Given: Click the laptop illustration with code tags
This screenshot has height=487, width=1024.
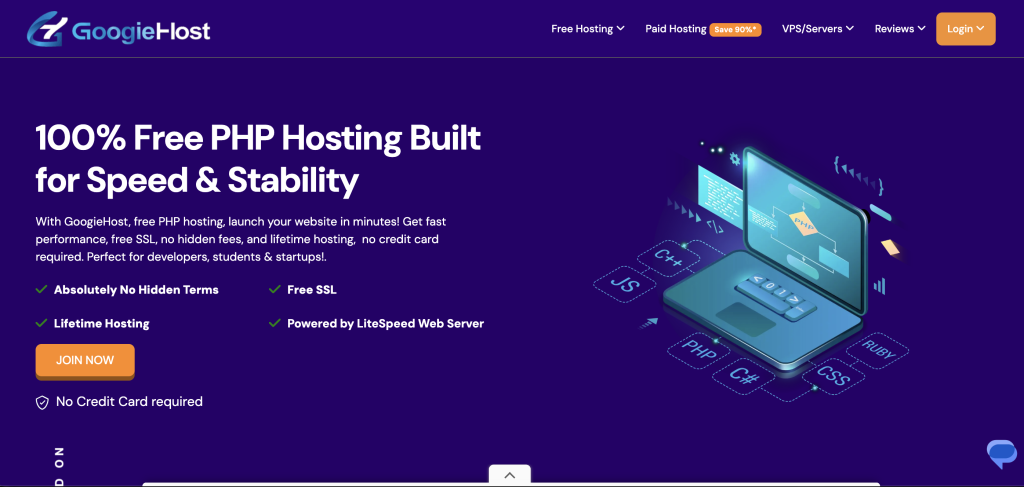Looking at the screenshot, I should click(751, 271).
